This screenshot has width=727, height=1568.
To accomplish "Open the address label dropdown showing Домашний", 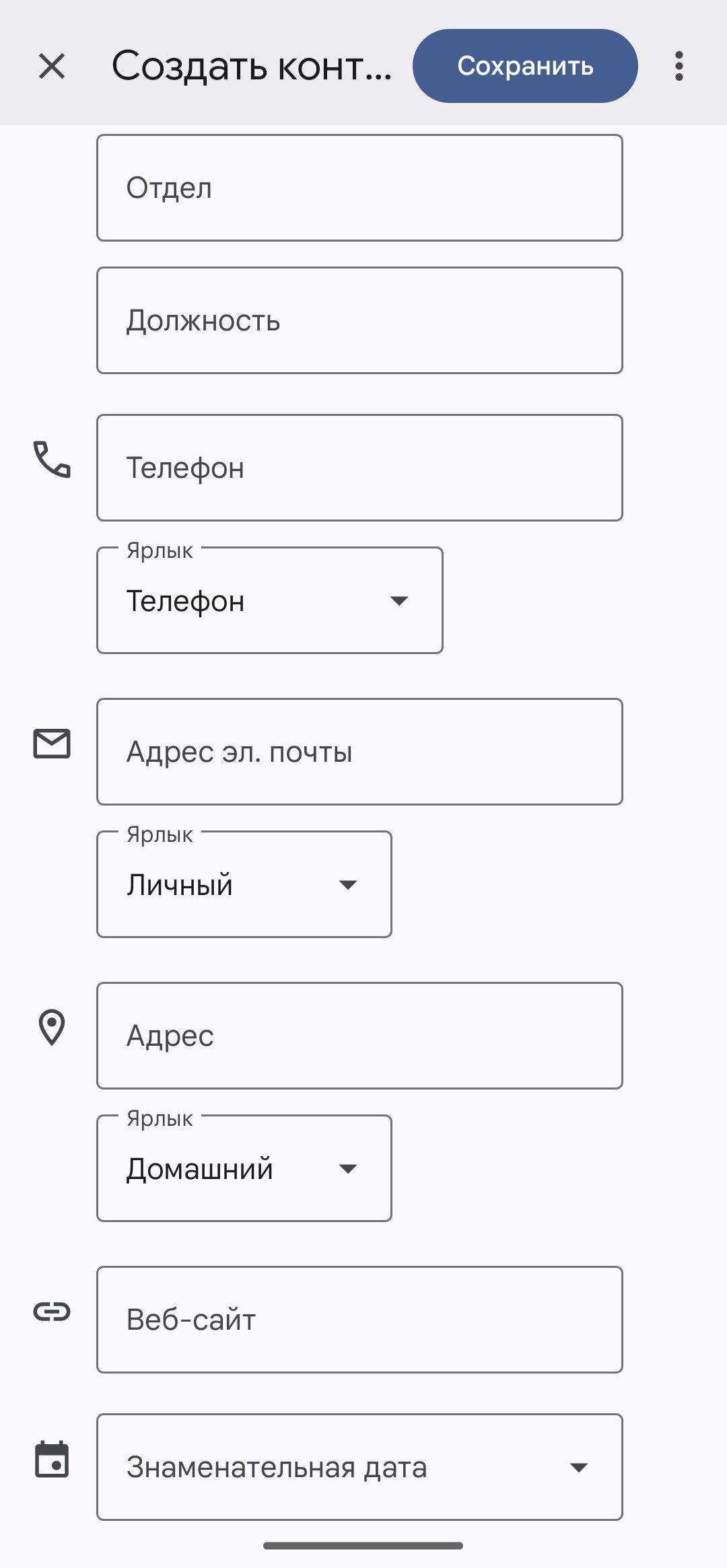I will click(244, 1168).
